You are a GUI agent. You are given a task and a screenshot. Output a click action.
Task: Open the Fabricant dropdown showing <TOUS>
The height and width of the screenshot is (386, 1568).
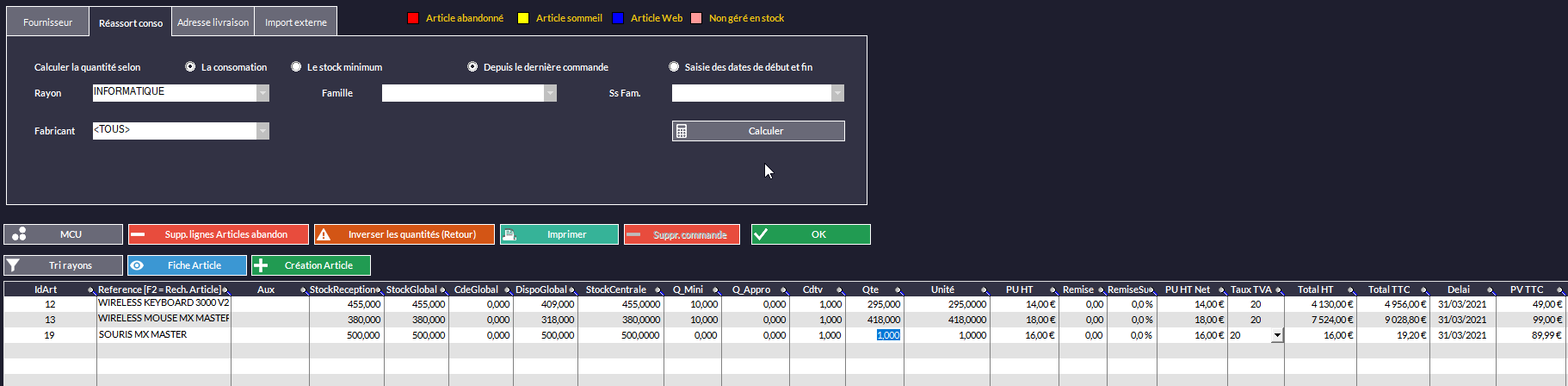pyautogui.click(x=262, y=131)
